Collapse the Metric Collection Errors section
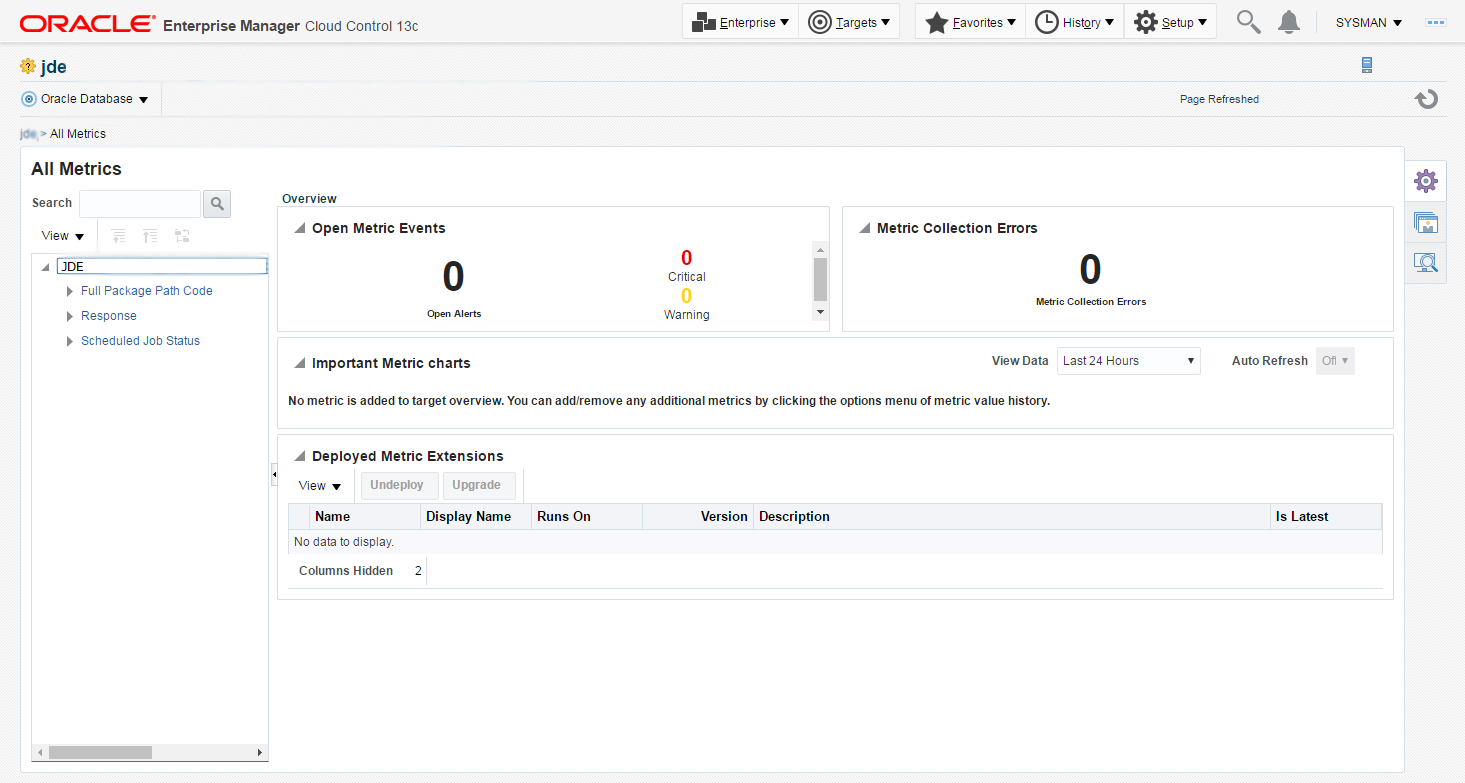 pos(865,229)
